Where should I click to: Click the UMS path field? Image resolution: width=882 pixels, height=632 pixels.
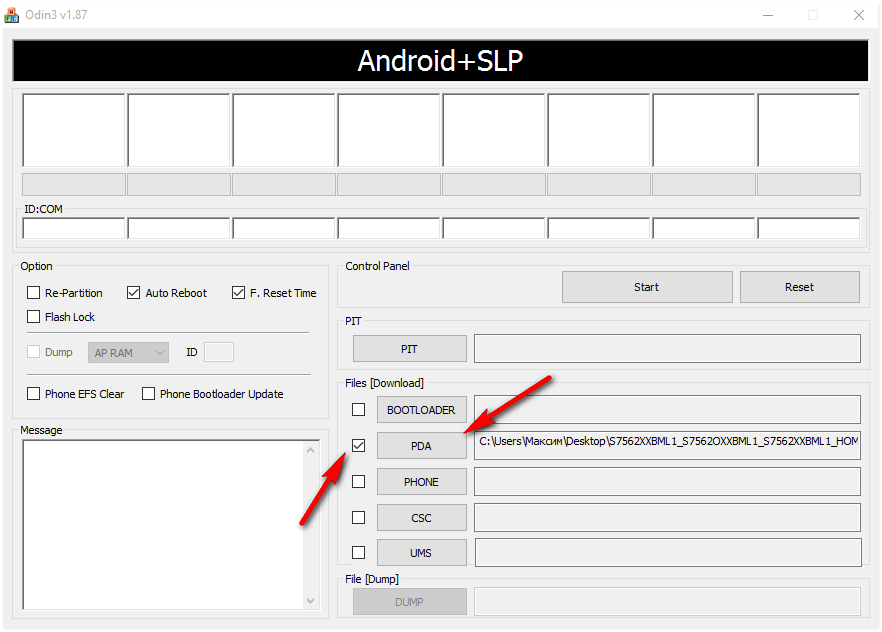(x=668, y=552)
